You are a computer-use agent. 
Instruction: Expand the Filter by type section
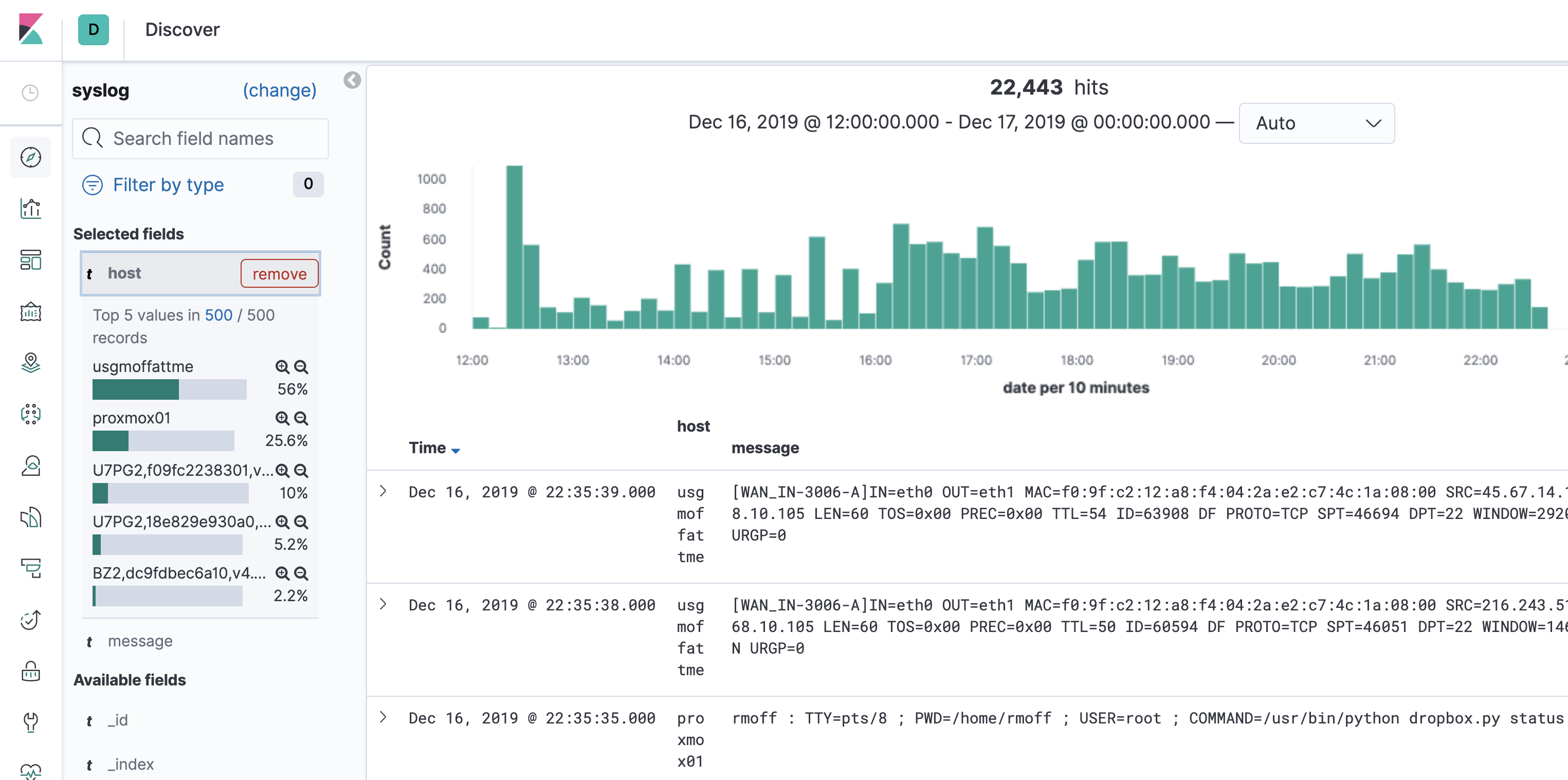(168, 184)
